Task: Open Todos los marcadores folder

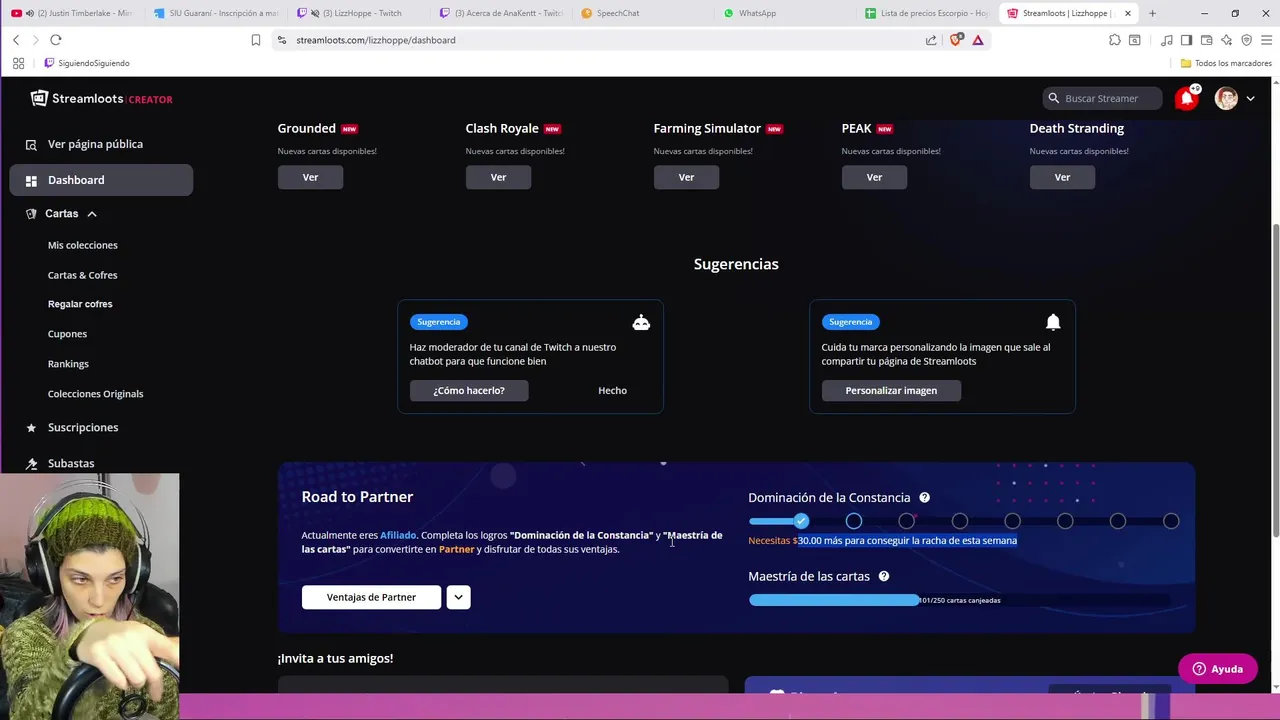Action: (1226, 63)
